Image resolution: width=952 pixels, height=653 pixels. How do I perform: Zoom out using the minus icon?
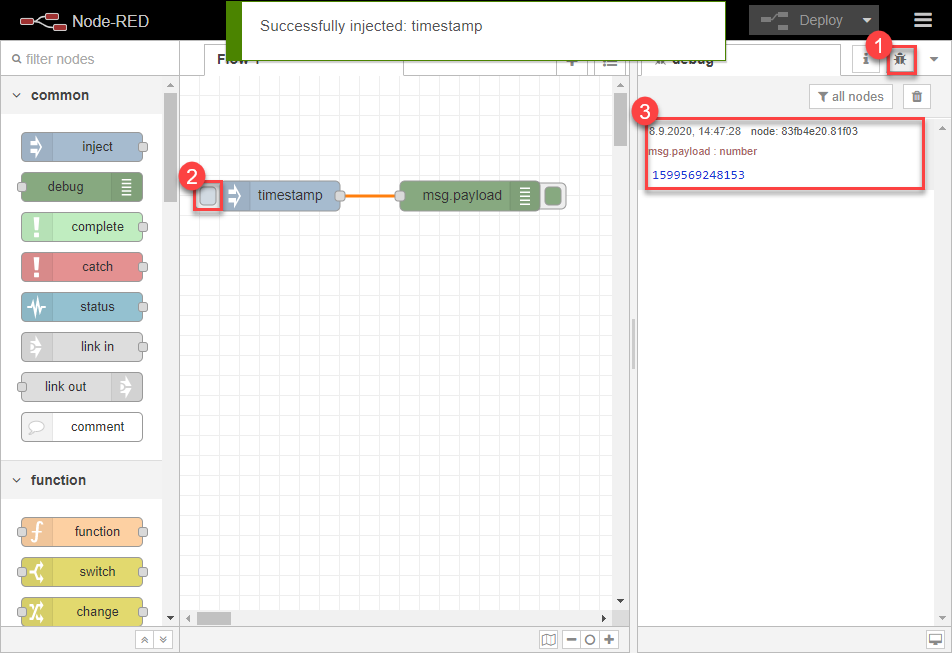click(570, 639)
